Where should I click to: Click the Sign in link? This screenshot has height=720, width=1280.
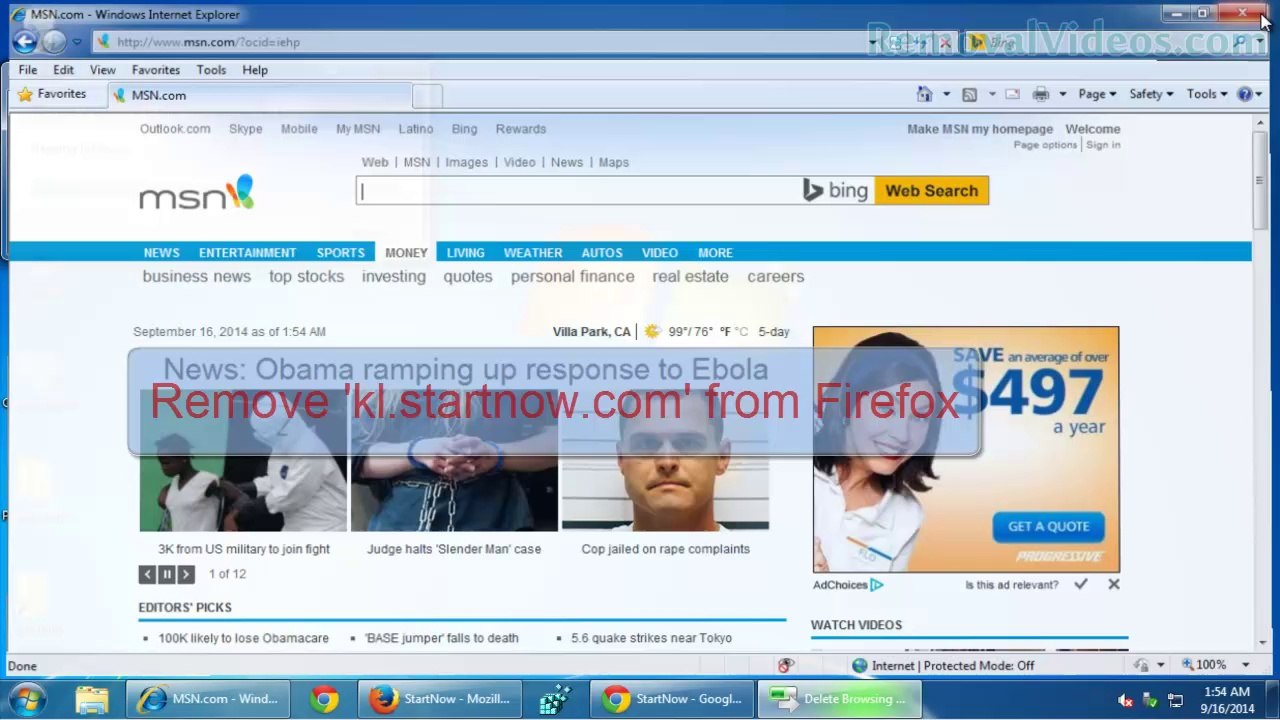click(1103, 145)
